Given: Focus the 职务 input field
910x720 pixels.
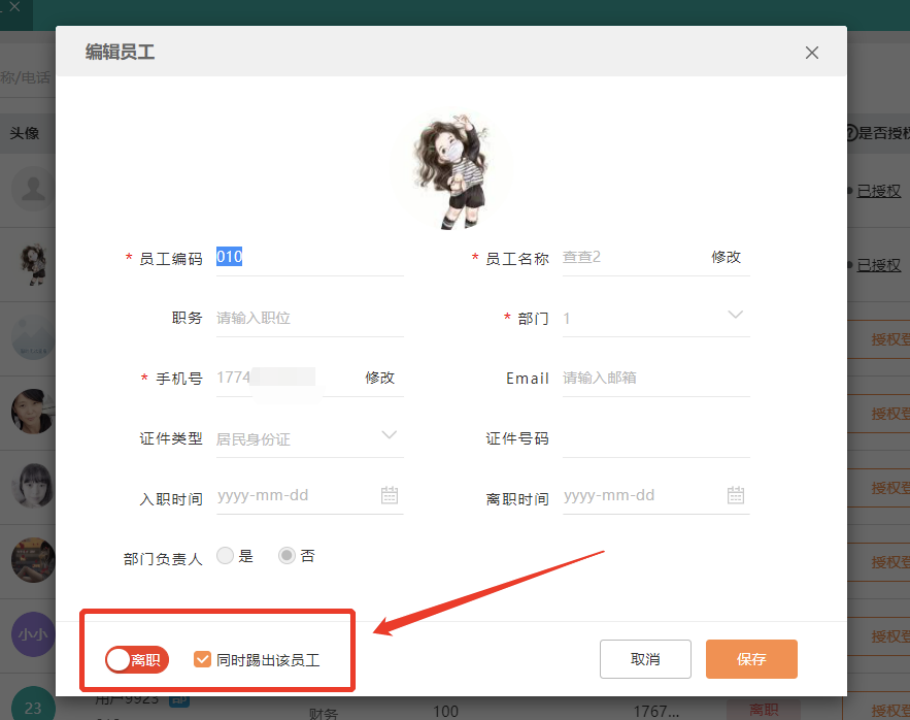Looking at the screenshot, I should coord(308,318).
